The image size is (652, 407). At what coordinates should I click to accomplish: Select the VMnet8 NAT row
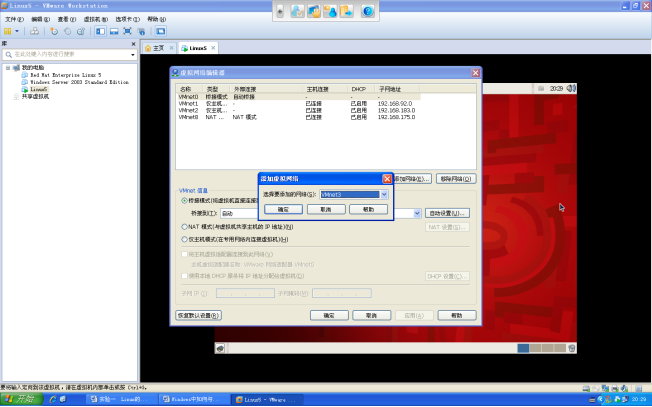click(x=299, y=117)
